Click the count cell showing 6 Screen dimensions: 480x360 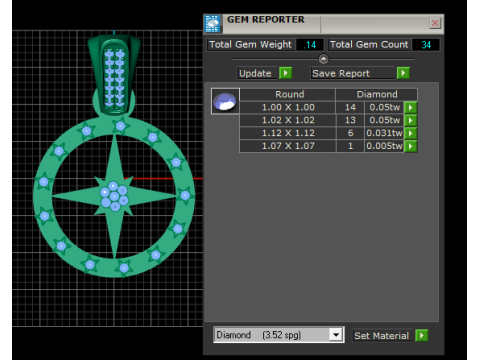[x=350, y=133]
